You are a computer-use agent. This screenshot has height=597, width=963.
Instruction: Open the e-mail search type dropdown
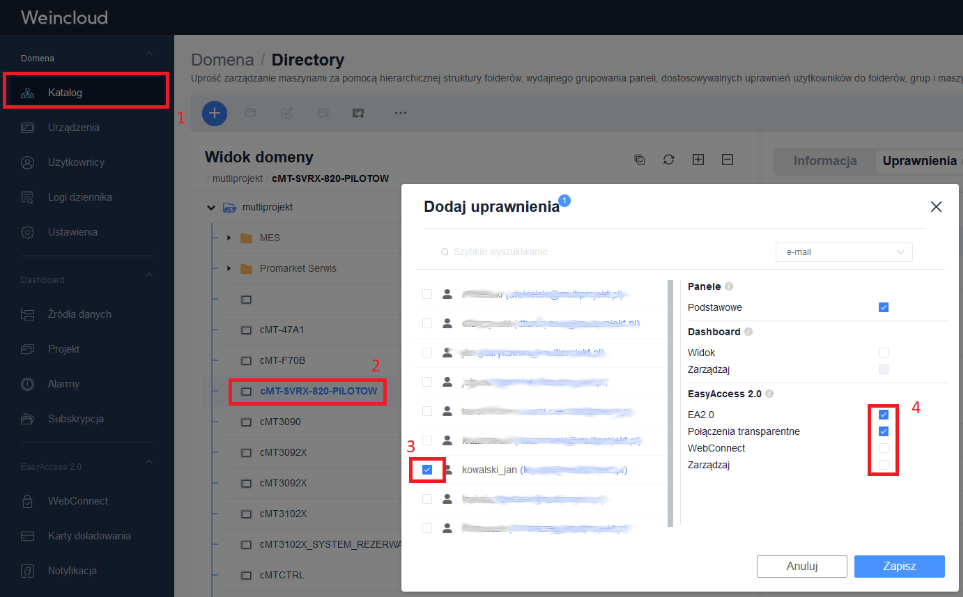[x=844, y=252]
